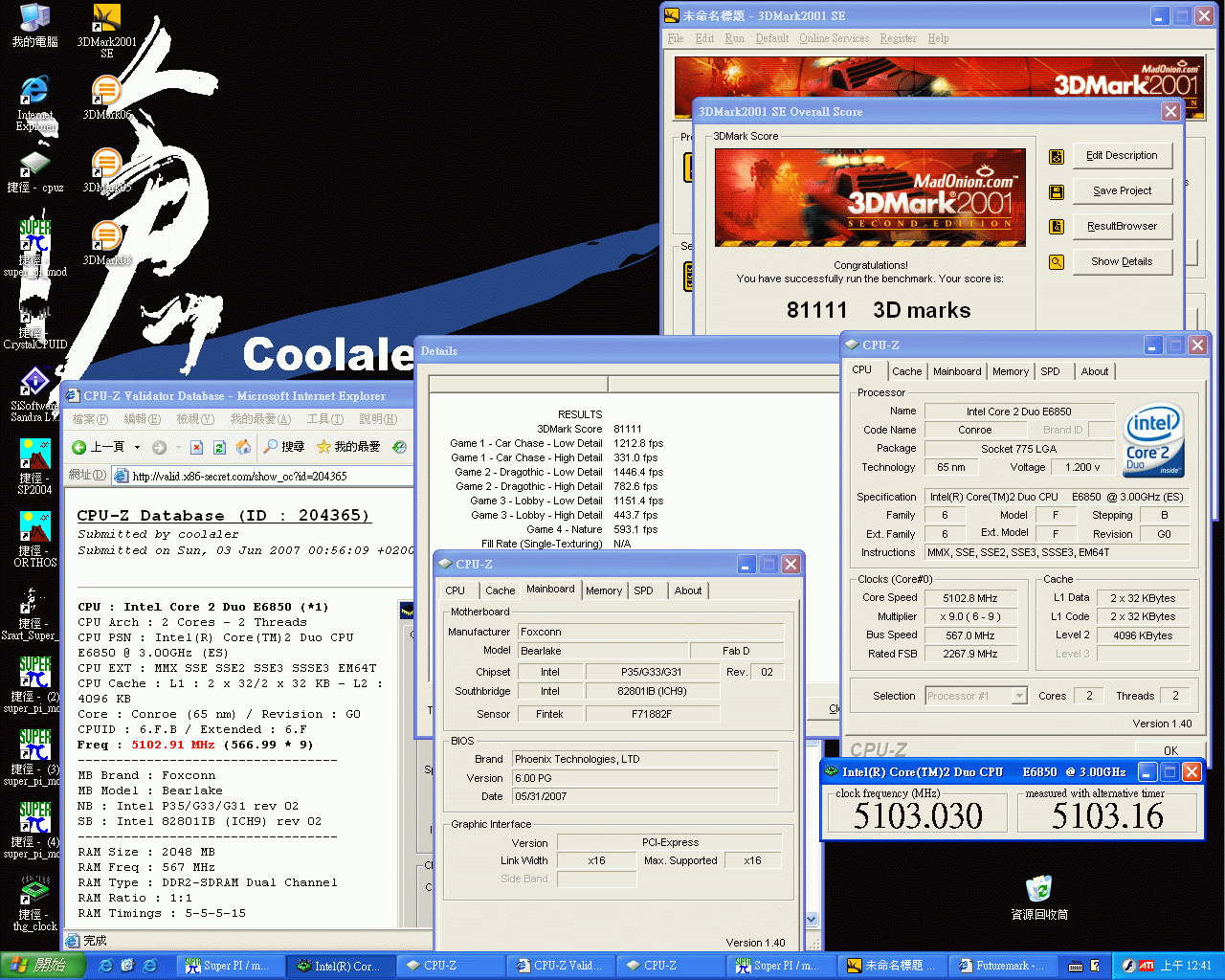Open SiSoftware Sandra desktop icon
Viewport: 1225px width, 980px height.
(x=34, y=394)
